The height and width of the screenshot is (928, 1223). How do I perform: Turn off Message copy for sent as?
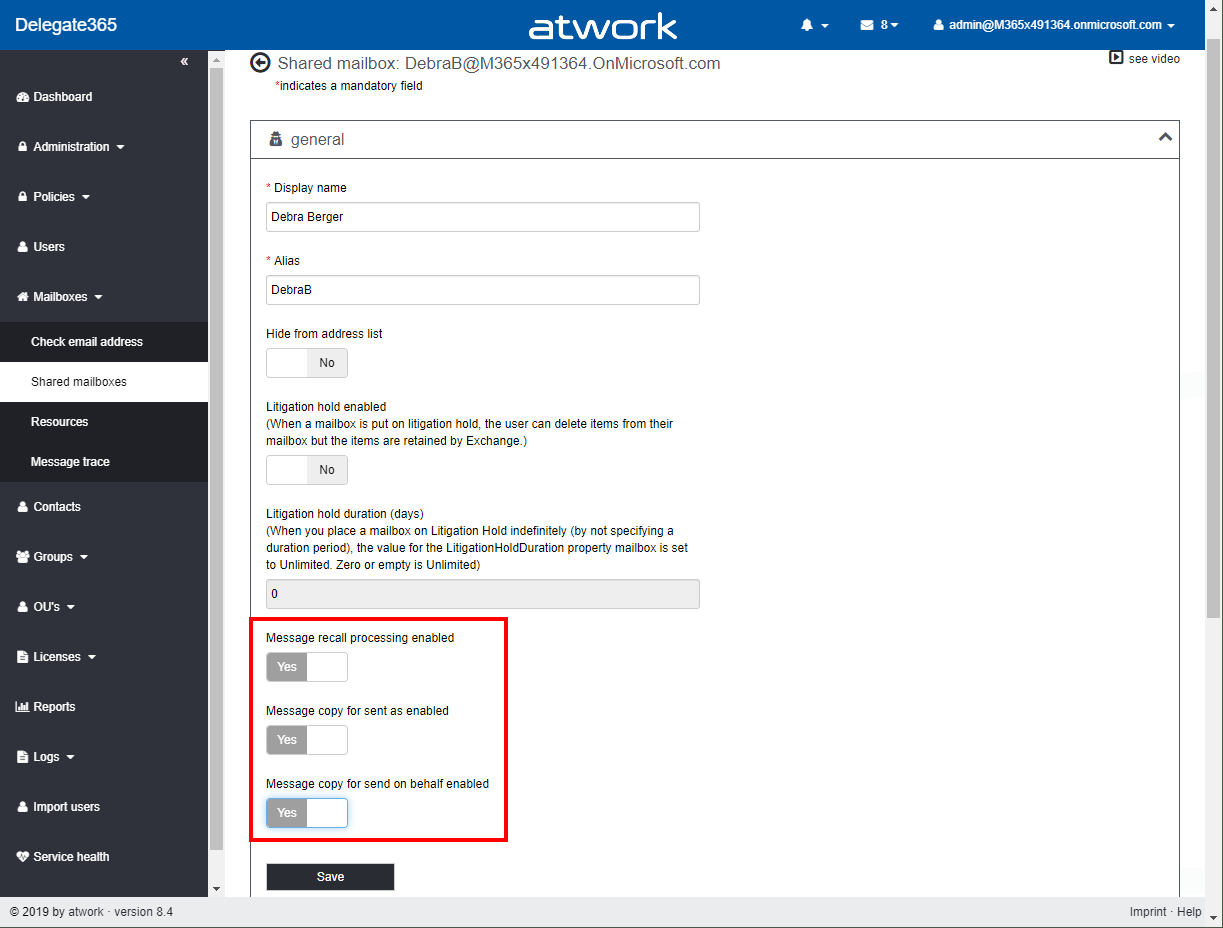click(307, 740)
